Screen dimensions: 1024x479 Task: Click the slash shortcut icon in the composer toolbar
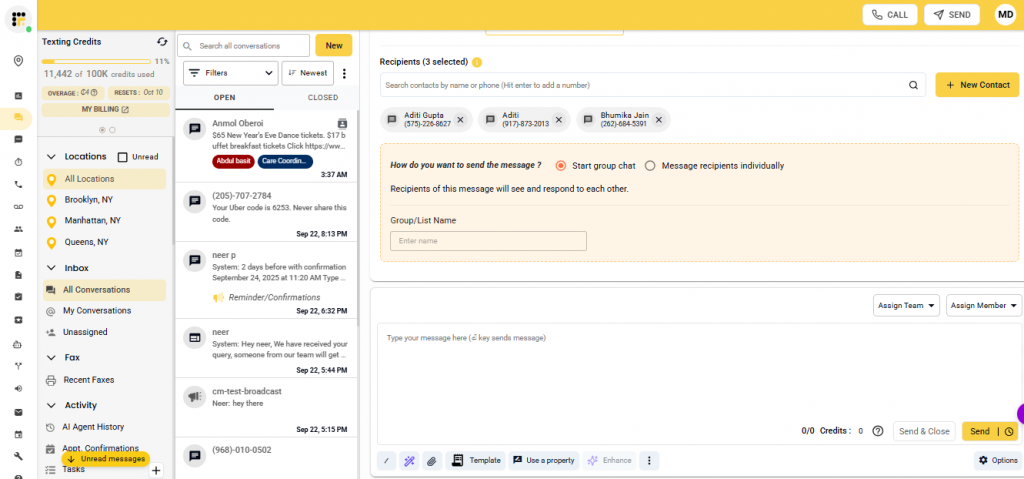tap(385, 461)
